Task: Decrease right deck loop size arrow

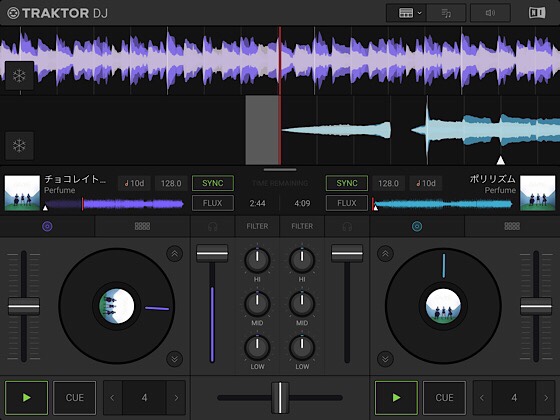Action: (482, 398)
